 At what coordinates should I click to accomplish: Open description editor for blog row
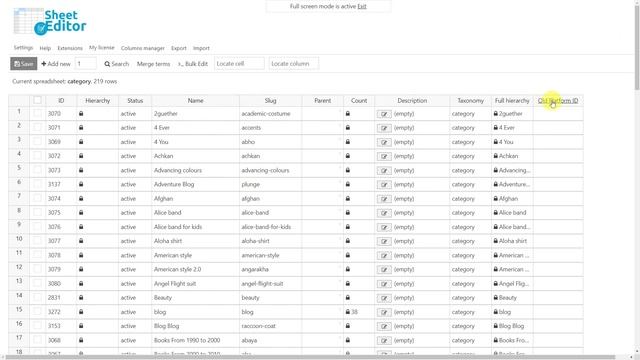coord(384,312)
